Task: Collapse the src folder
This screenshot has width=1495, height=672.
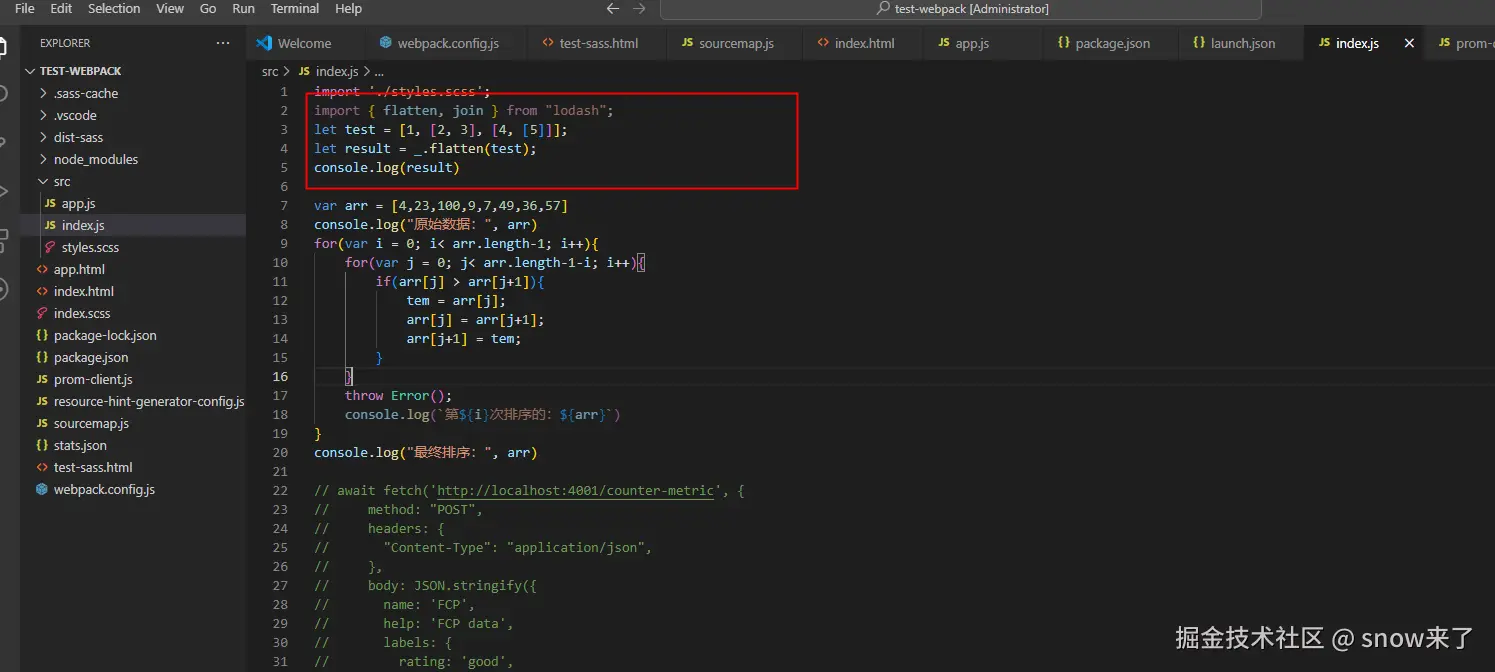Action: pyautogui.click(x=133, y=181)
